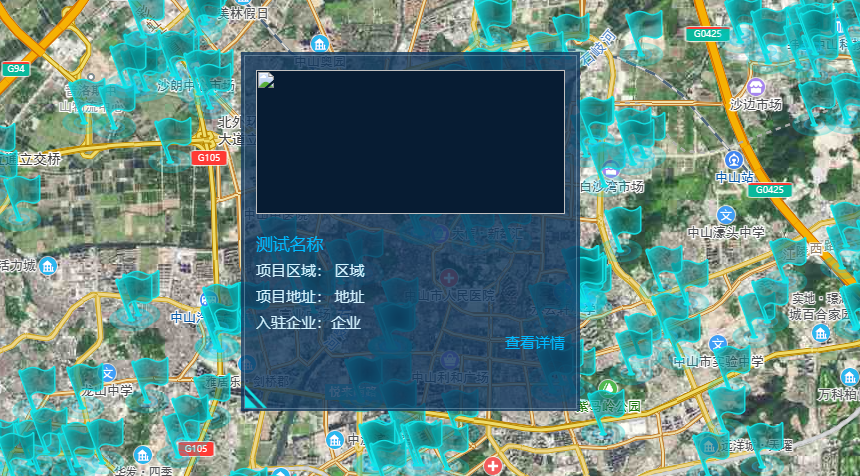This screenshot has height=476, width=860.
Task: Click the 中山市实验中学 school icon
Action: click(x=718, y=344)
